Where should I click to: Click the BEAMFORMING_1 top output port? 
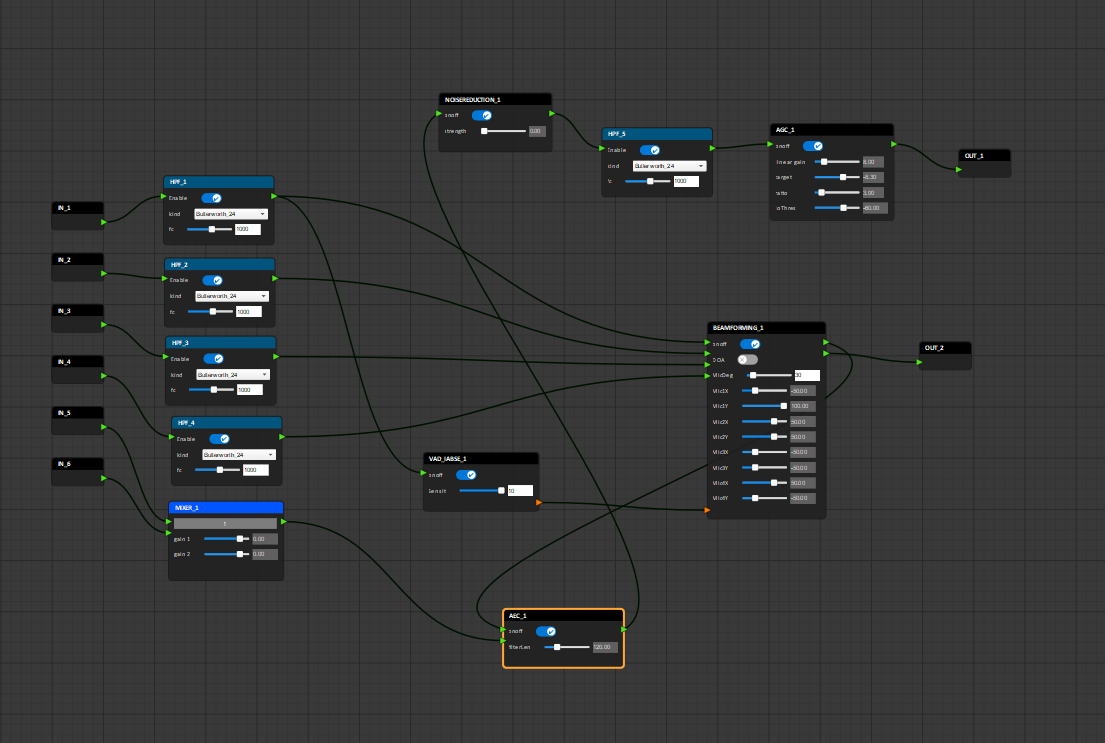(826, 343)
